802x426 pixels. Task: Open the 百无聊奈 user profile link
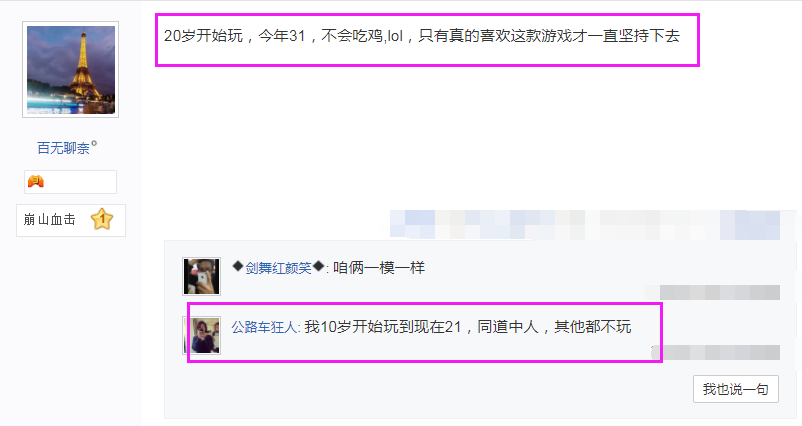63,148
